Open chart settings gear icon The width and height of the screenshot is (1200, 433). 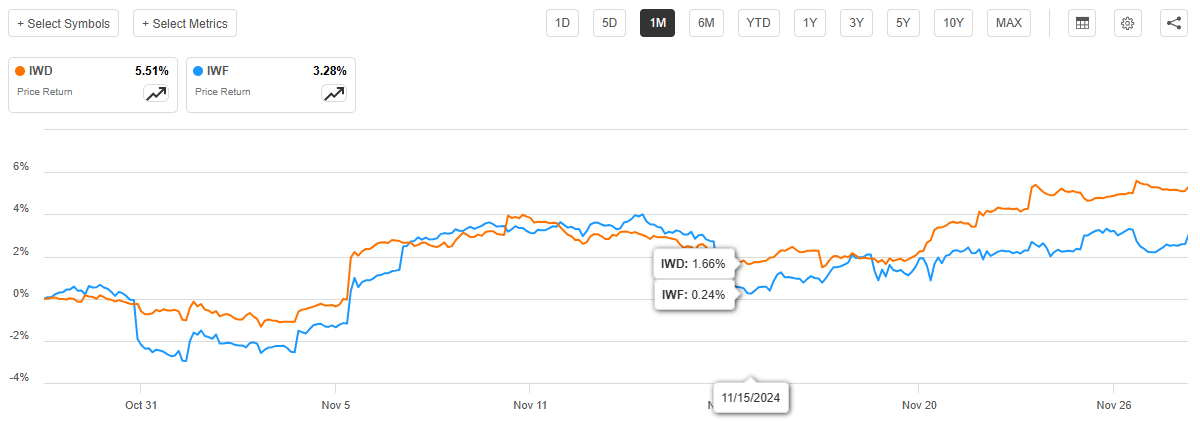[x=1127, y=23]
